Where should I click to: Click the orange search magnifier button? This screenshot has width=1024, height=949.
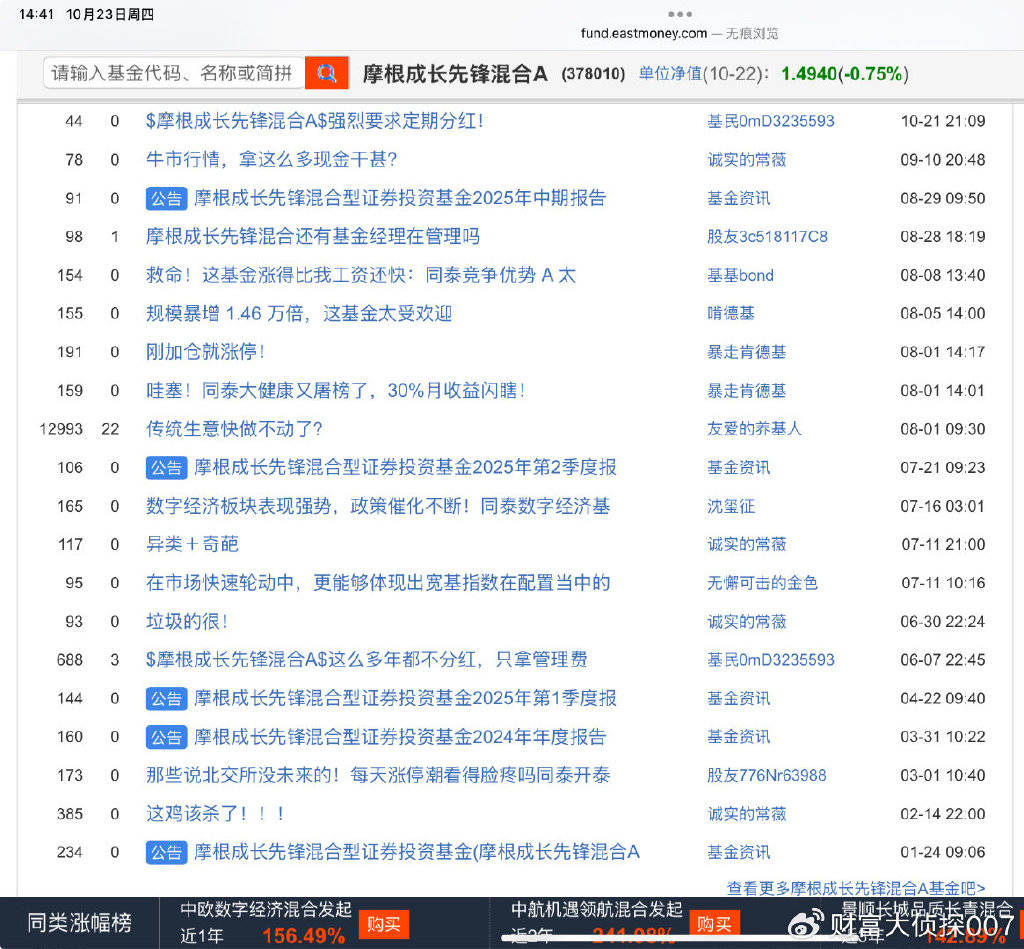pyautogui.click(x=326, y=73)
